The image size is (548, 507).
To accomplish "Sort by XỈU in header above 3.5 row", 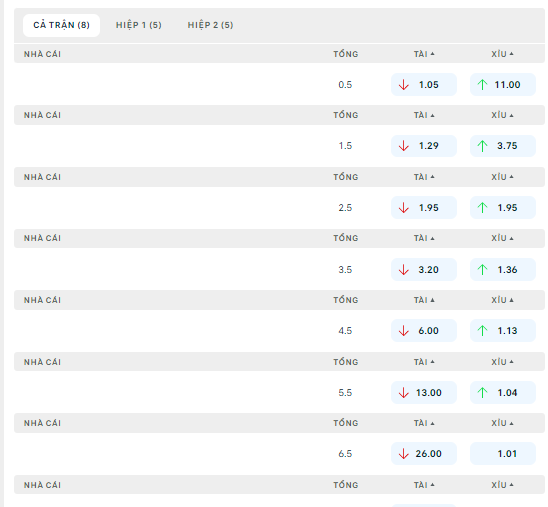I will click(502, 238).
